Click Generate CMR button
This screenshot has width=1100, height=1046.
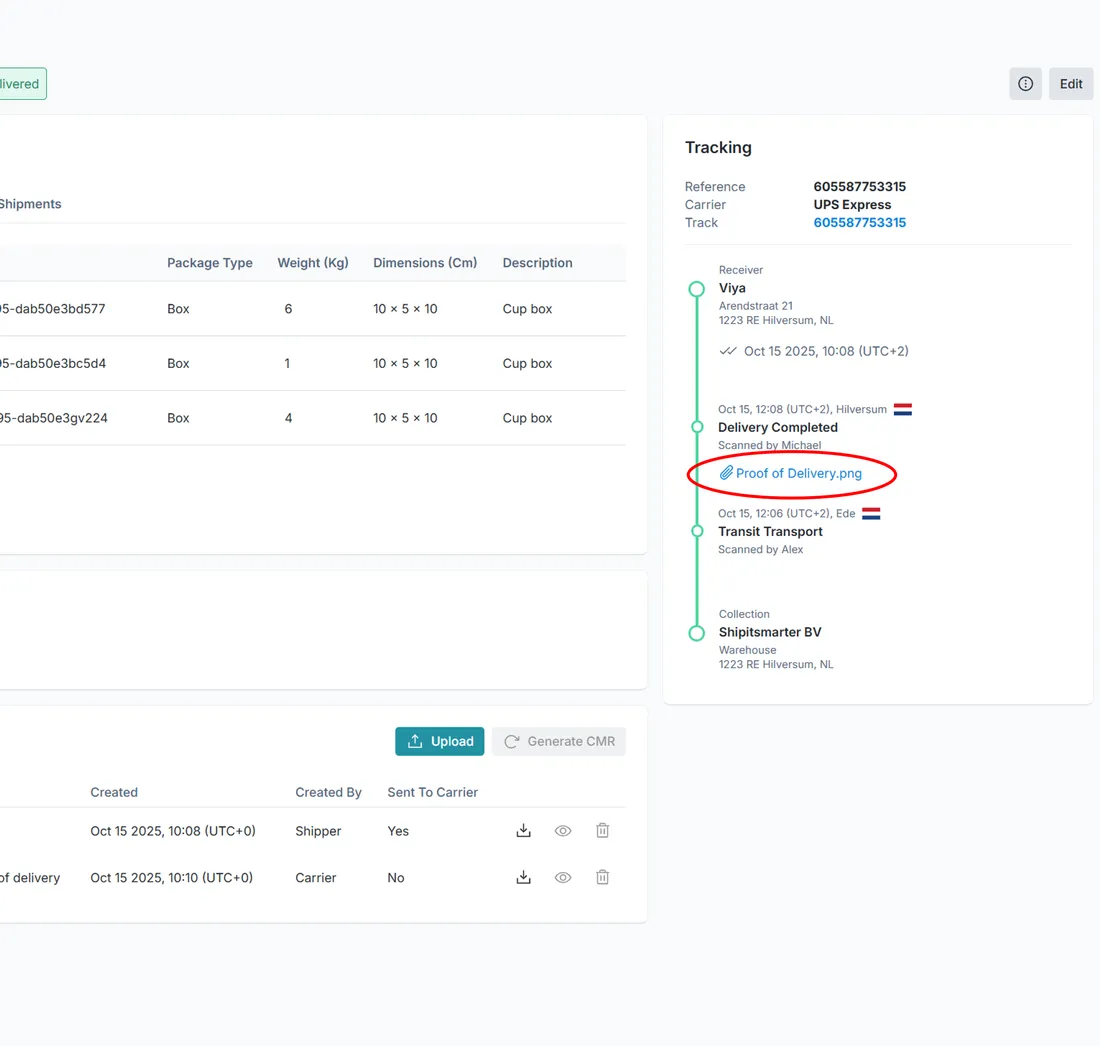[x=558, y=742]
